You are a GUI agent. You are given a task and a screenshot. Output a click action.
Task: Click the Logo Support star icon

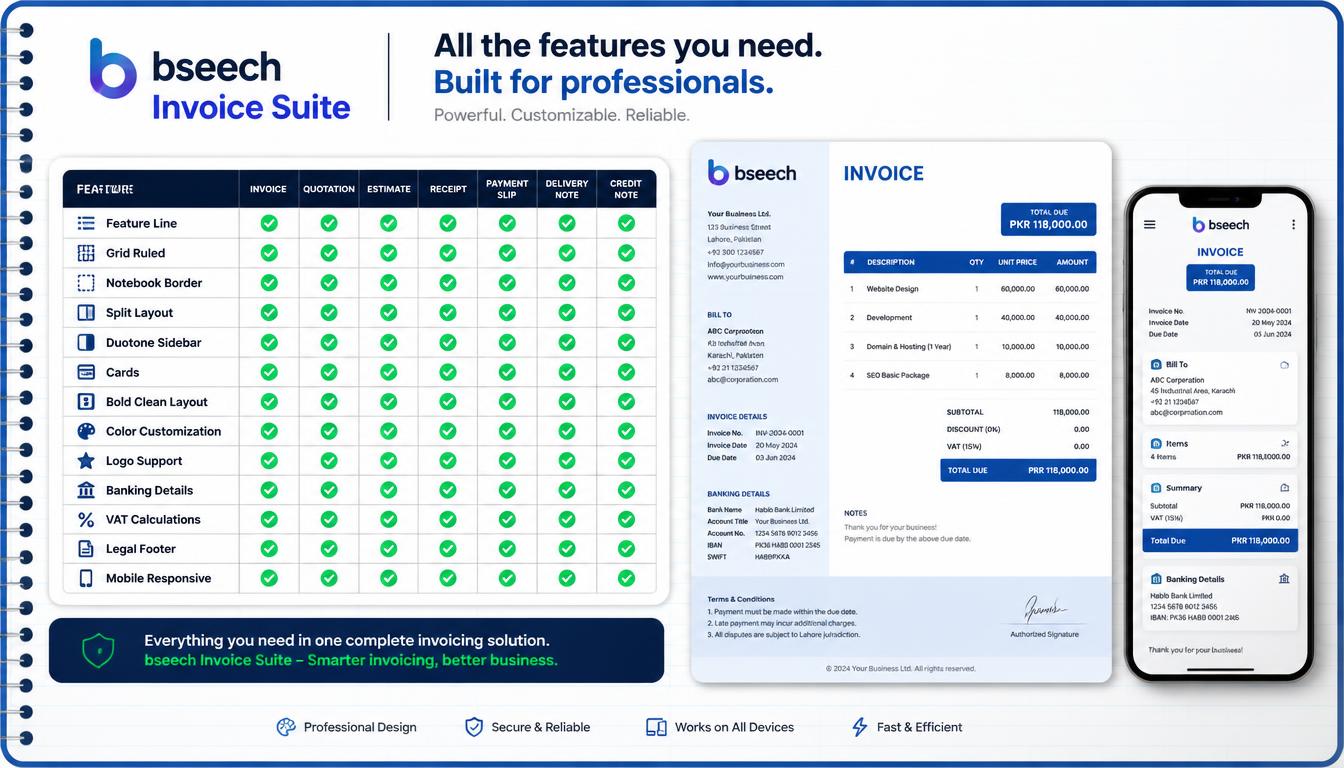click(86, 461)
